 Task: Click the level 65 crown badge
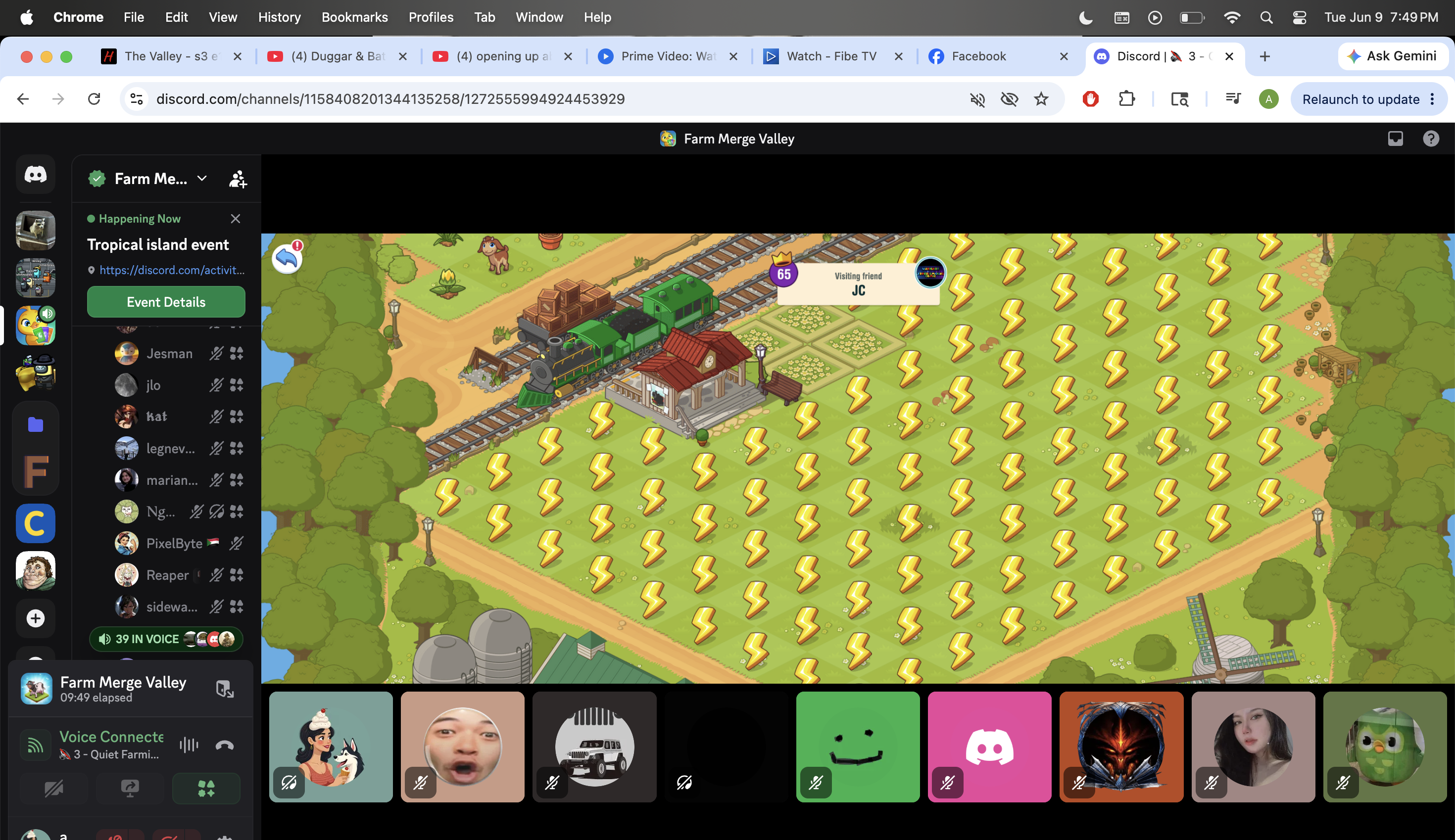783,271
